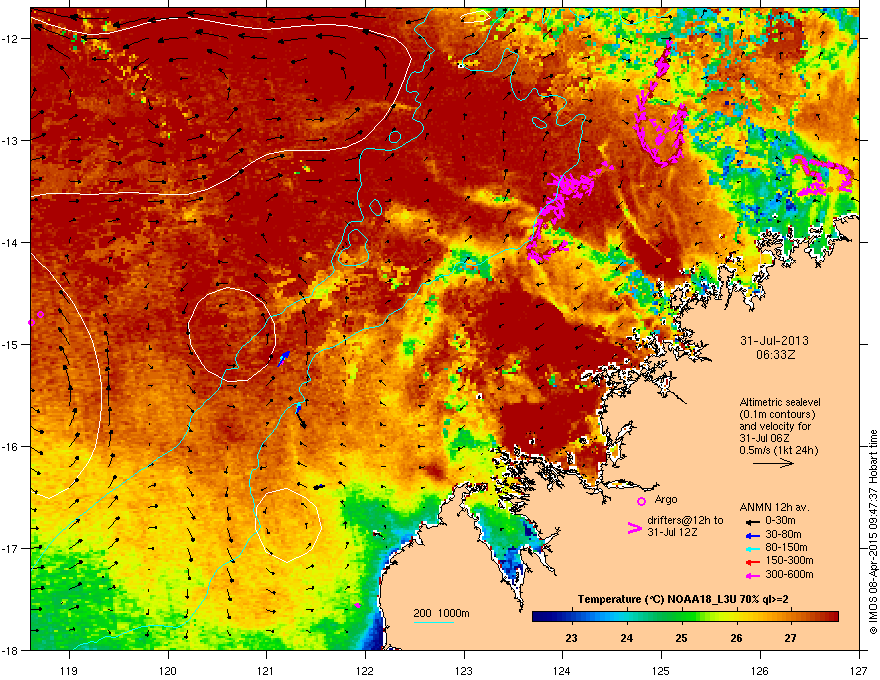Viewport: 880px width, 680px height.
Task: Click the magenta drifters chevron legend symbol
Action: (x=634, y=528)
